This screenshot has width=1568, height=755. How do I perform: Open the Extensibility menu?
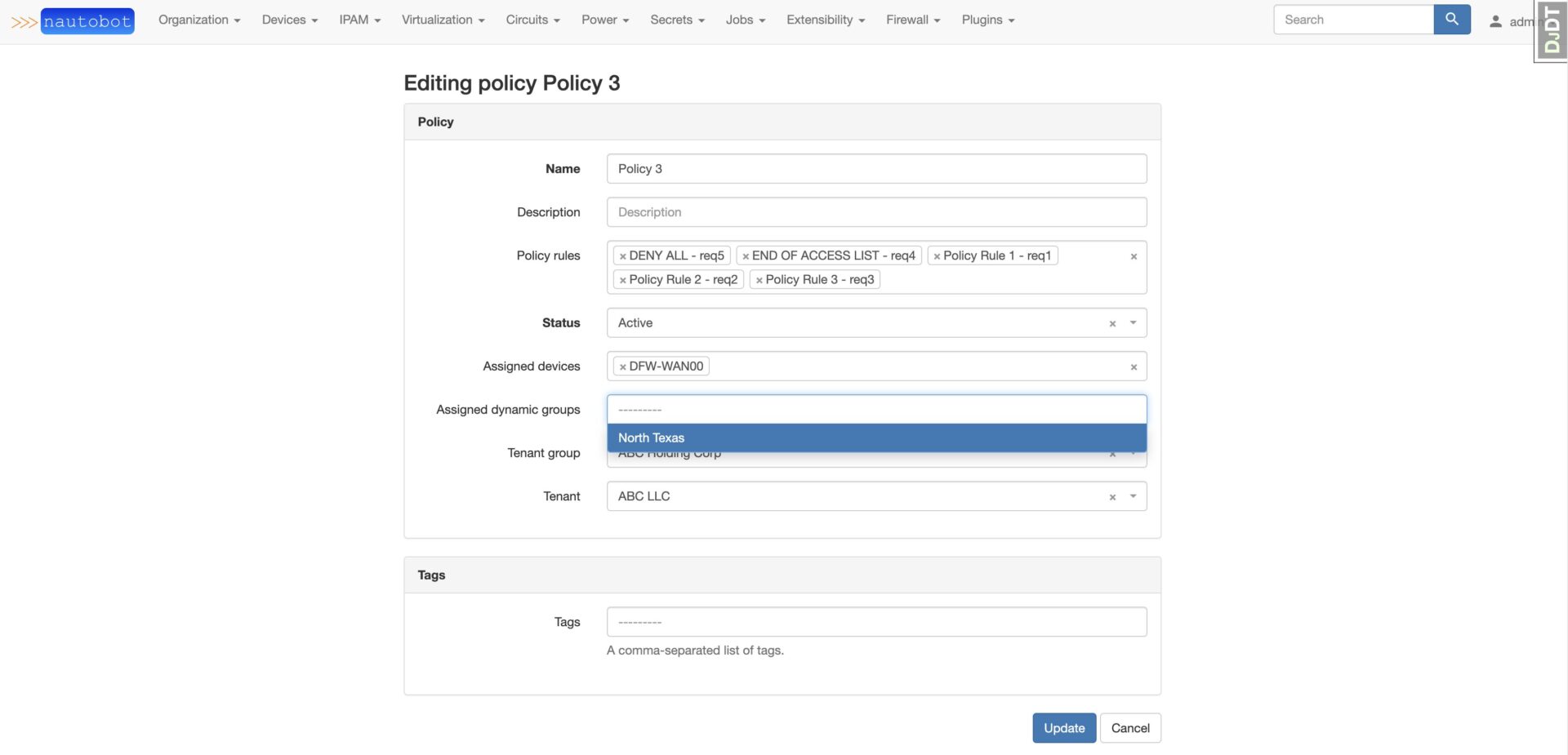826,20
